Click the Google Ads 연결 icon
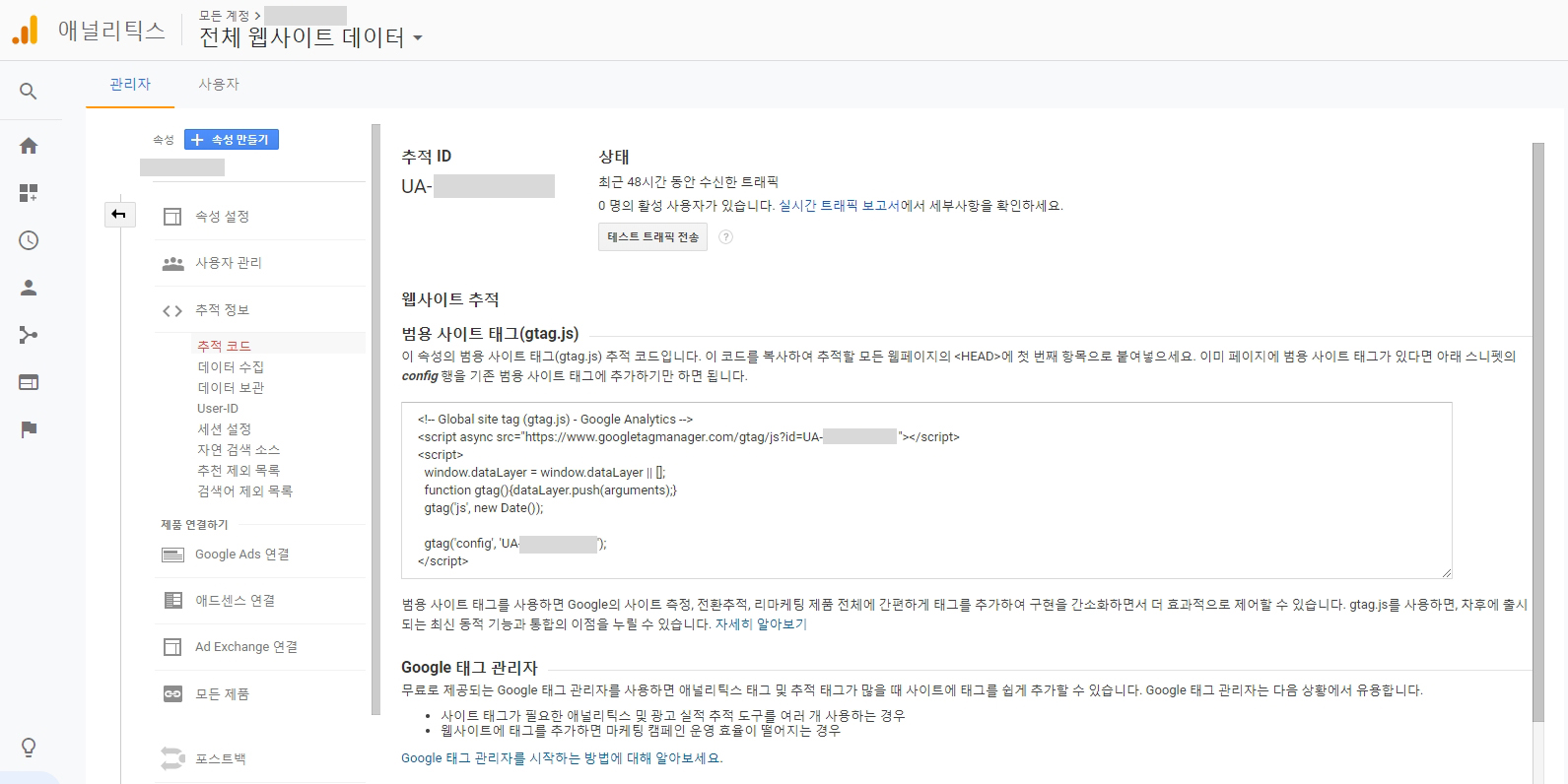The height and width of the screenshot is (784, 1568). point(172,555)
